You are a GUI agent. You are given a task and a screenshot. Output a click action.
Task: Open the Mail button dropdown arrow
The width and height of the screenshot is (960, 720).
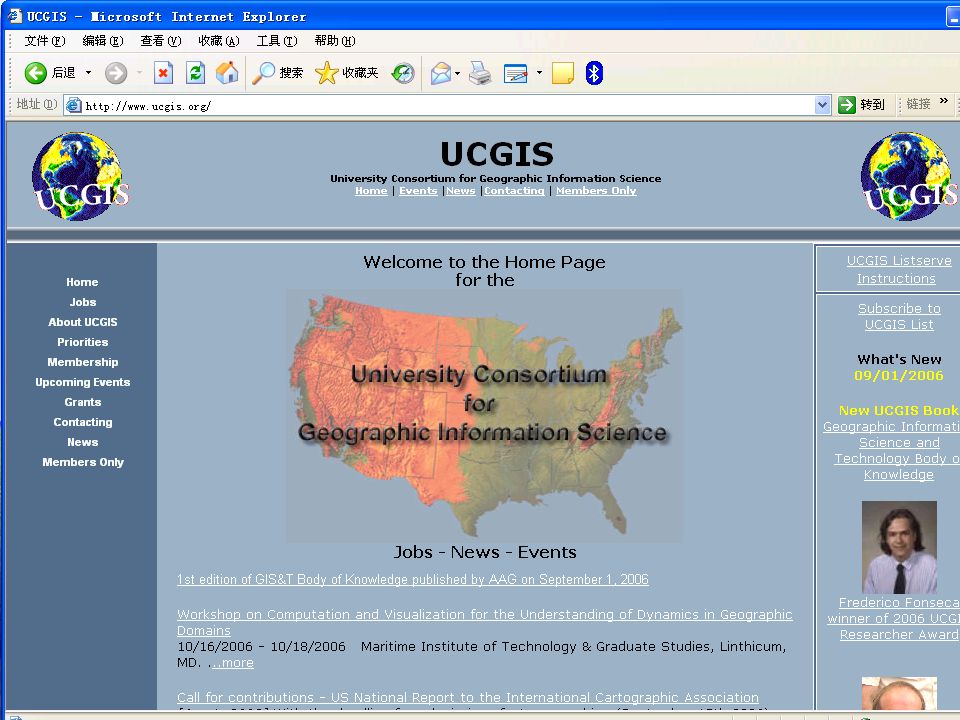457,73
